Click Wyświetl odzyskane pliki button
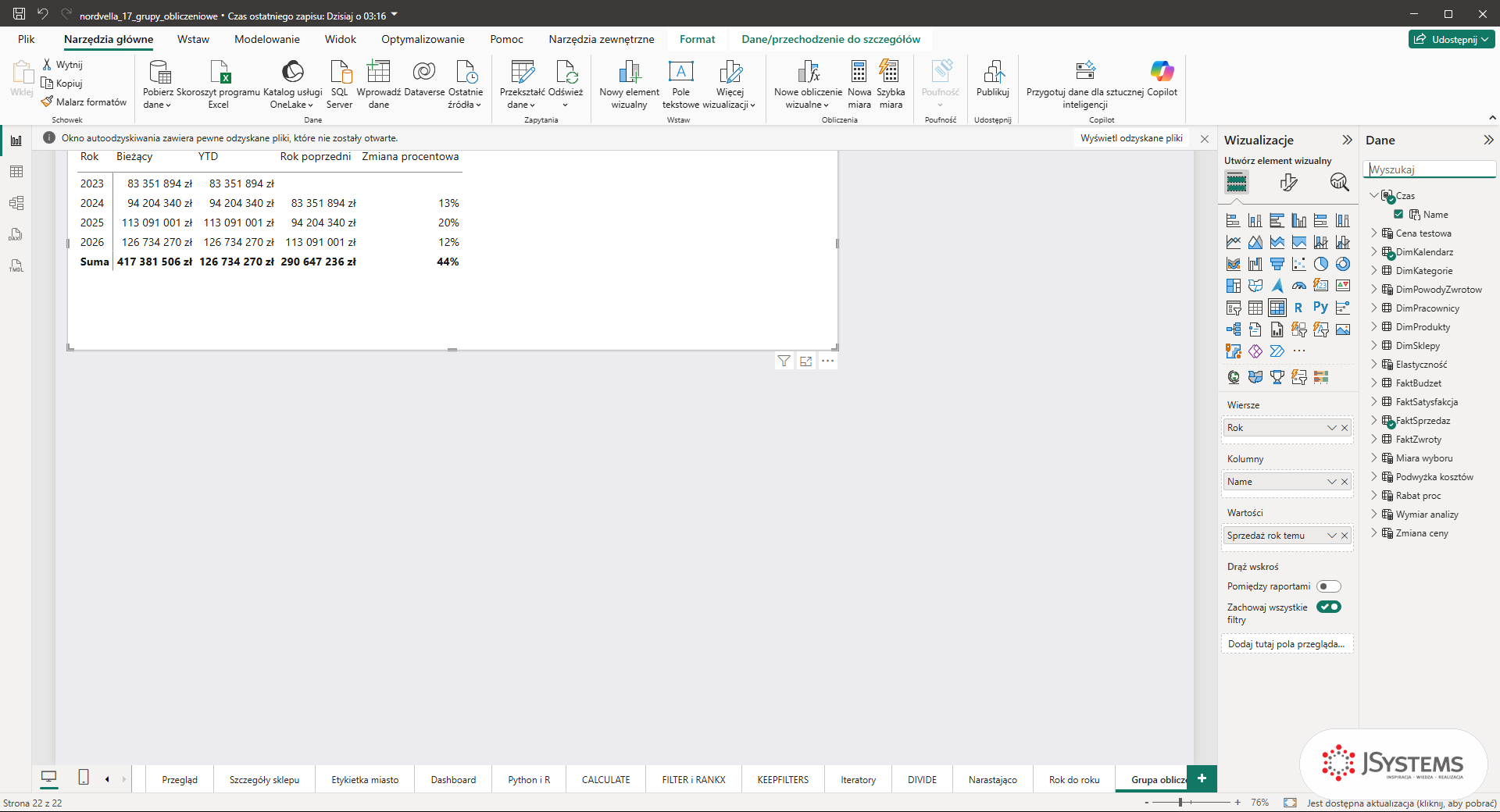1500x812 pixels. (1131, 138)
